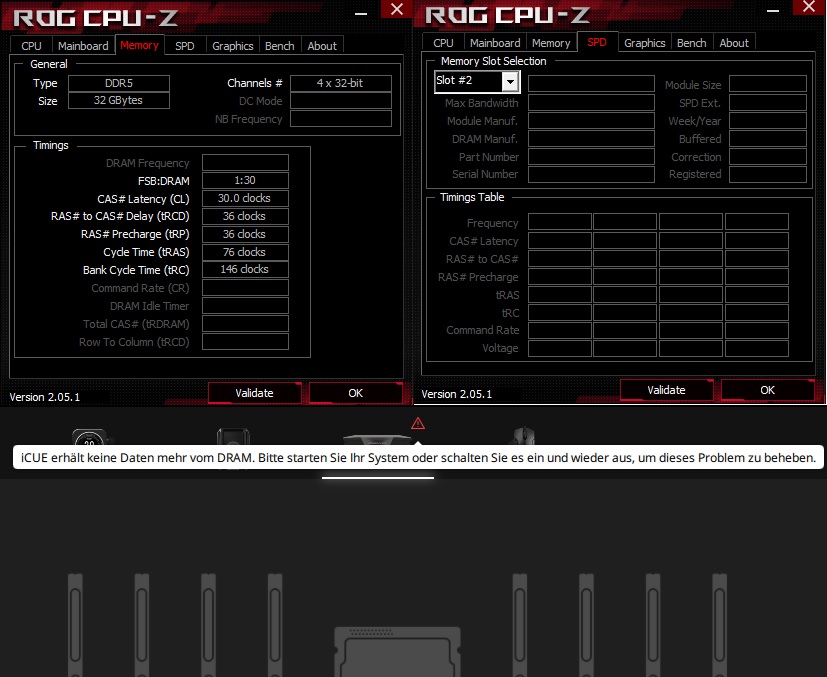Screen dimensions: 827x677
Task: Close the CPU-Z window showing Memory timings
Action: click(397, 9)
